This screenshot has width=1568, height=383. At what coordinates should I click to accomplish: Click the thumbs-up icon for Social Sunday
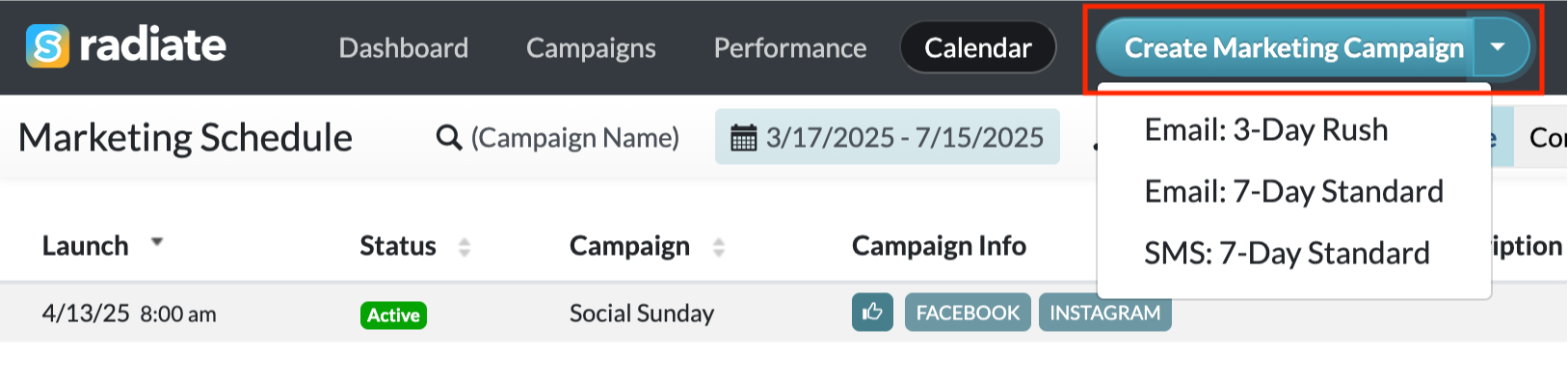click(872, 312)
